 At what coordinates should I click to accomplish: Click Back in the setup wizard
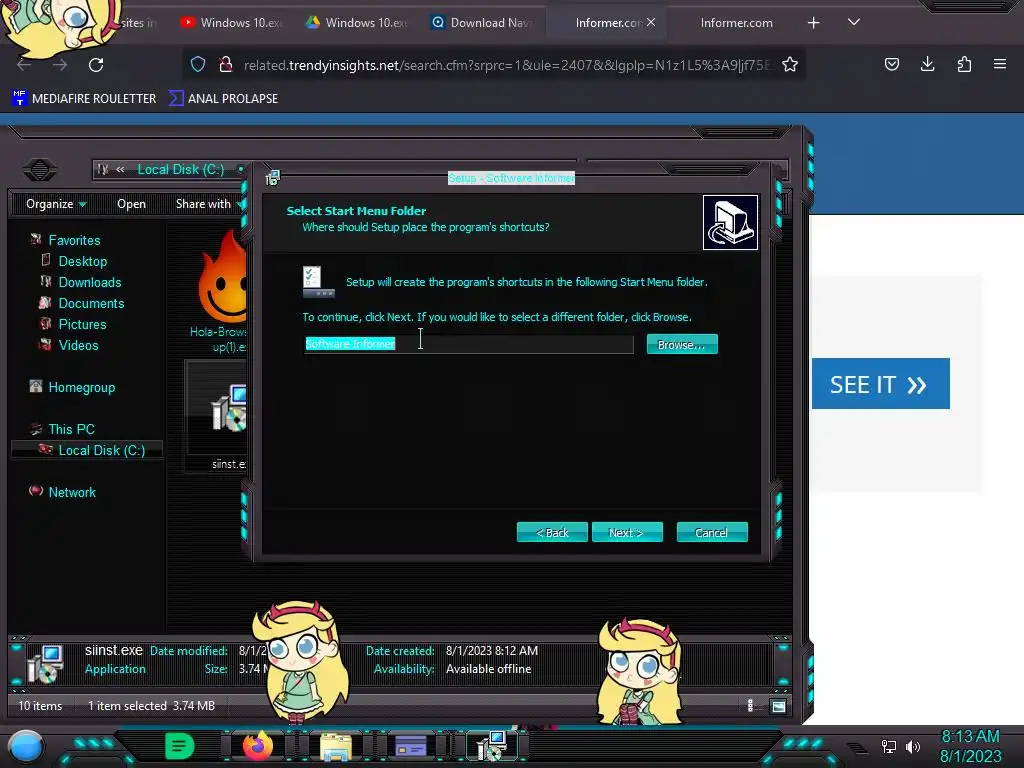tap(552, 532)
